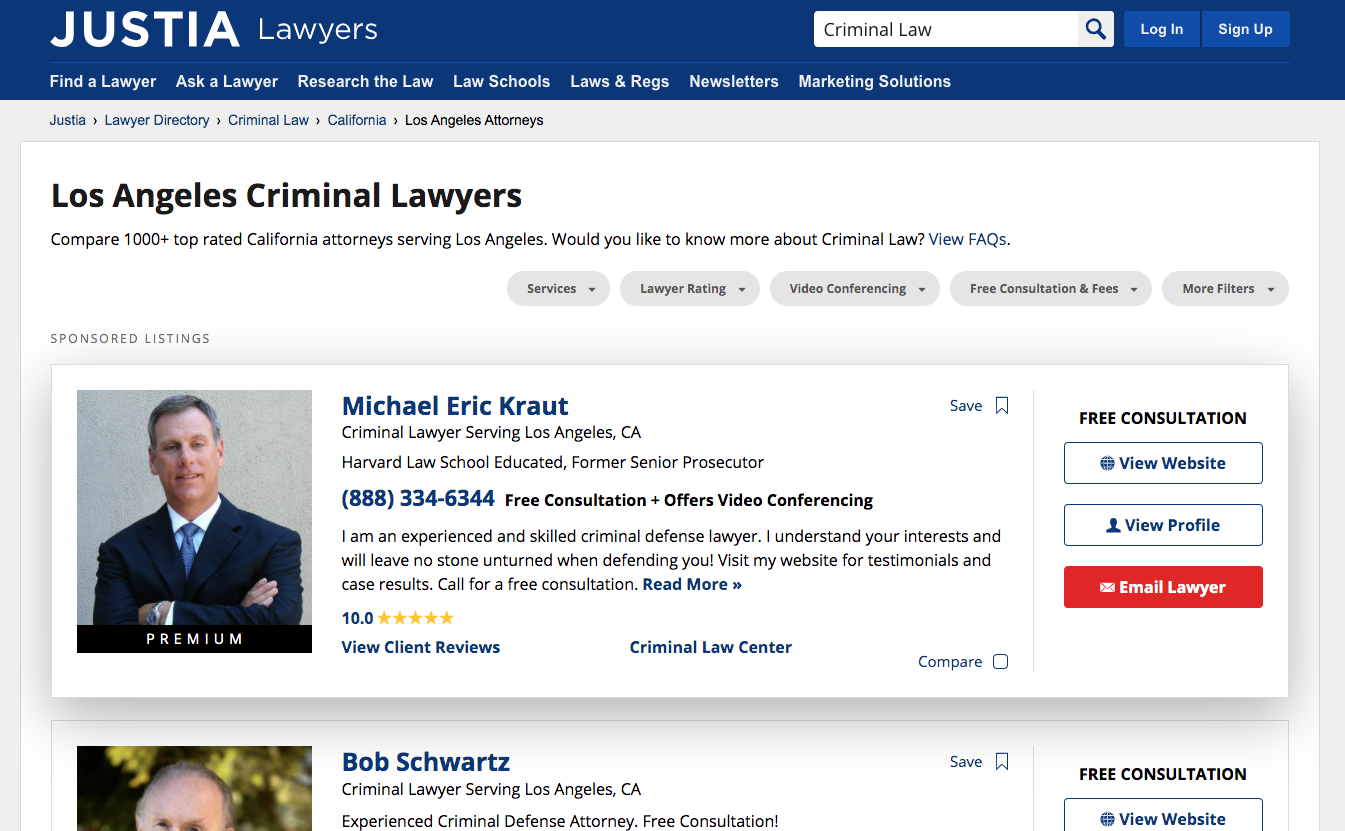
Task: Click the Log In button
Action: tap(1162, 29)
